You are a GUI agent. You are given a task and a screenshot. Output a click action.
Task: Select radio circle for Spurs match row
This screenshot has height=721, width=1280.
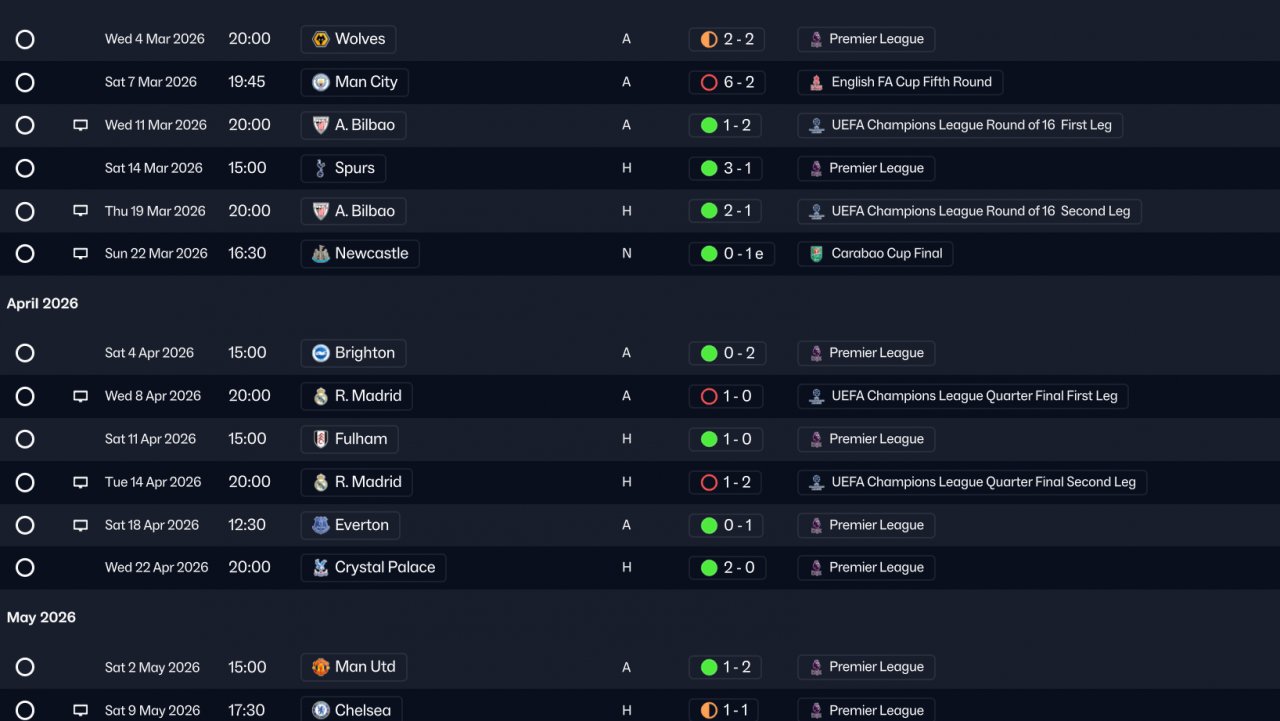click(x=25, y=168)
